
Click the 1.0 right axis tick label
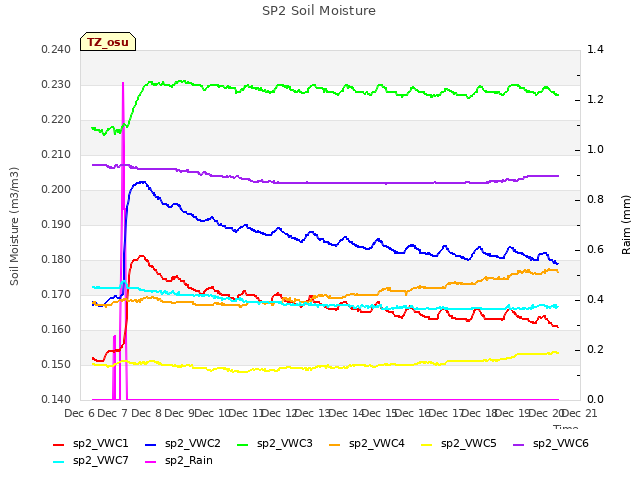tap(595, 150)
